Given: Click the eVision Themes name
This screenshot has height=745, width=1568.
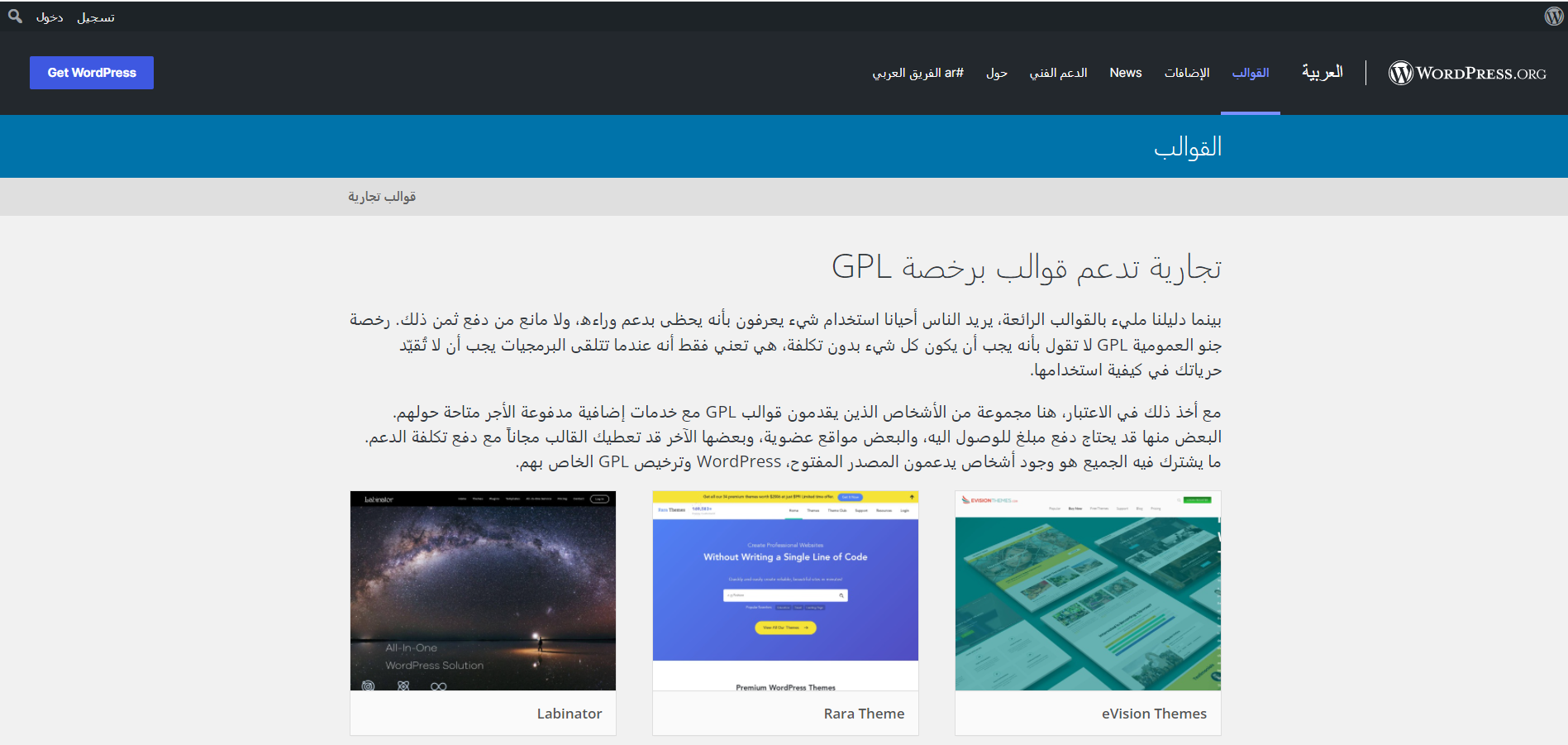Looking at the screenshot, I should [x=1154, y=714].
